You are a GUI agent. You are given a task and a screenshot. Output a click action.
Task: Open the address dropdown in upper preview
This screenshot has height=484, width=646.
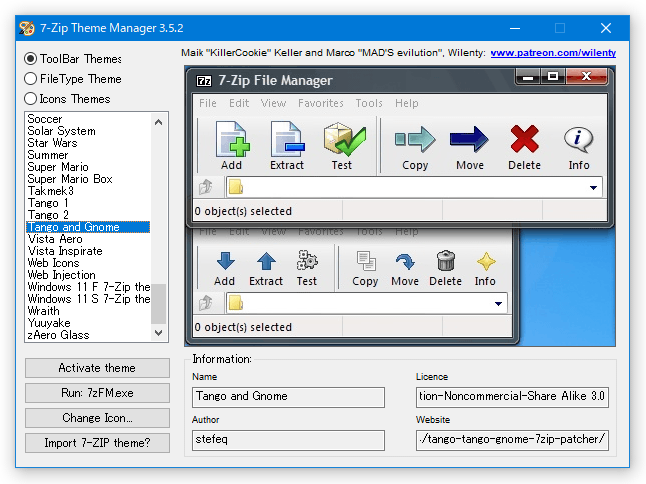[x=593, y=188]
